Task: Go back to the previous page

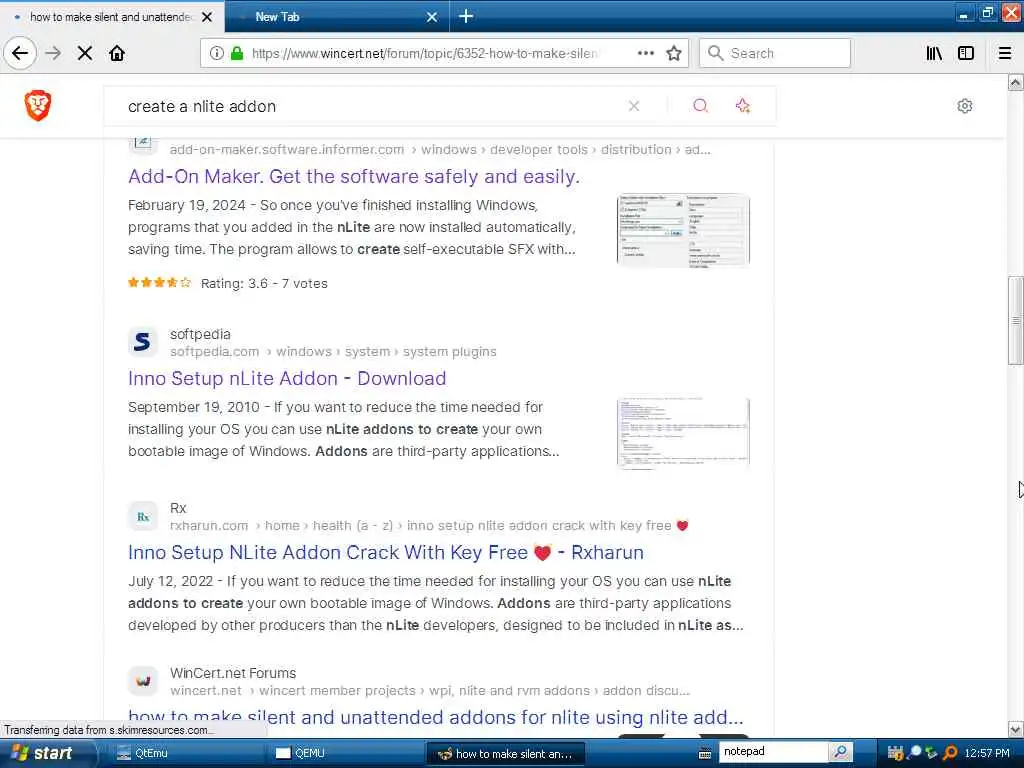Action: (20, 53)
